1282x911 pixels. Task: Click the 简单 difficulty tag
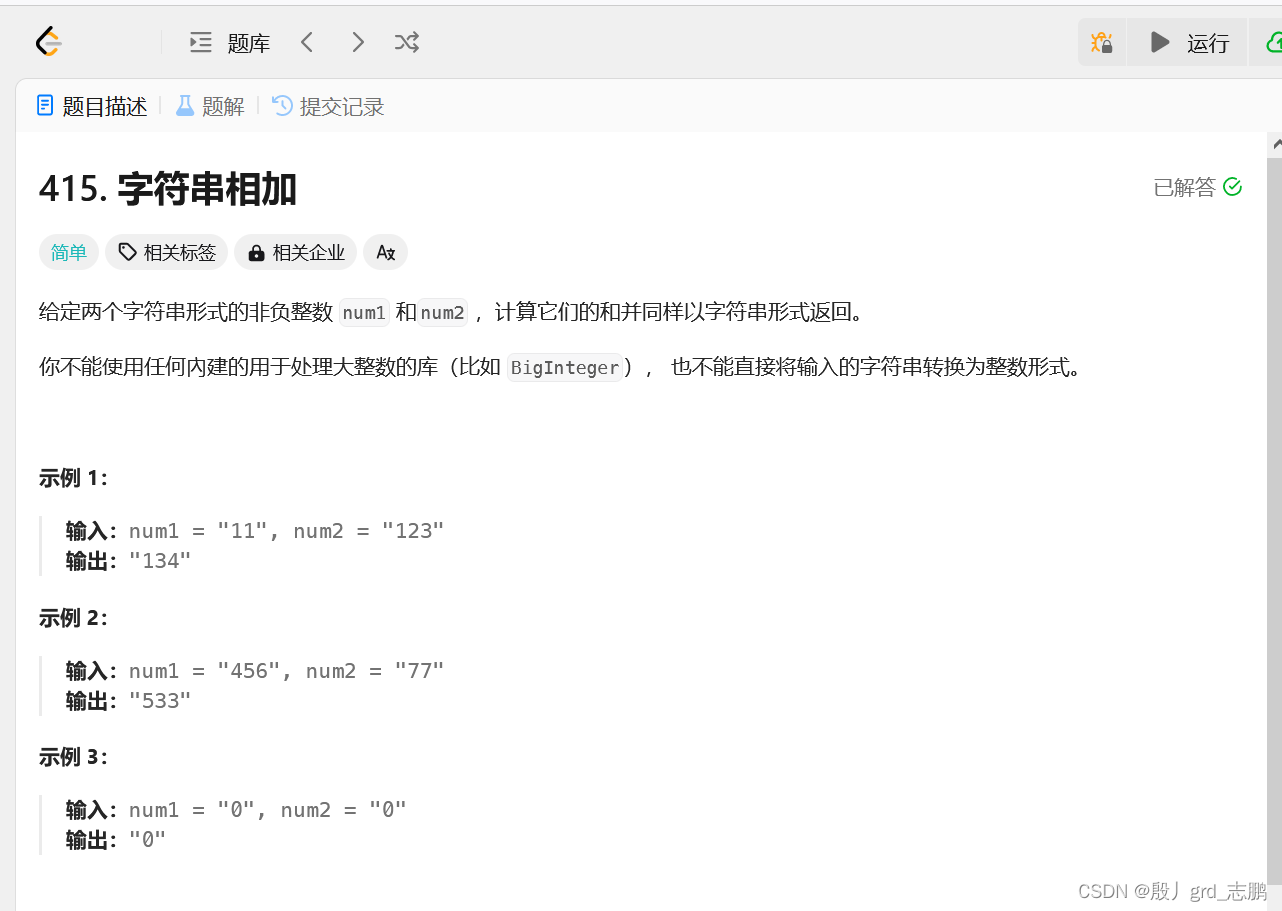click(x=69, y=253)
